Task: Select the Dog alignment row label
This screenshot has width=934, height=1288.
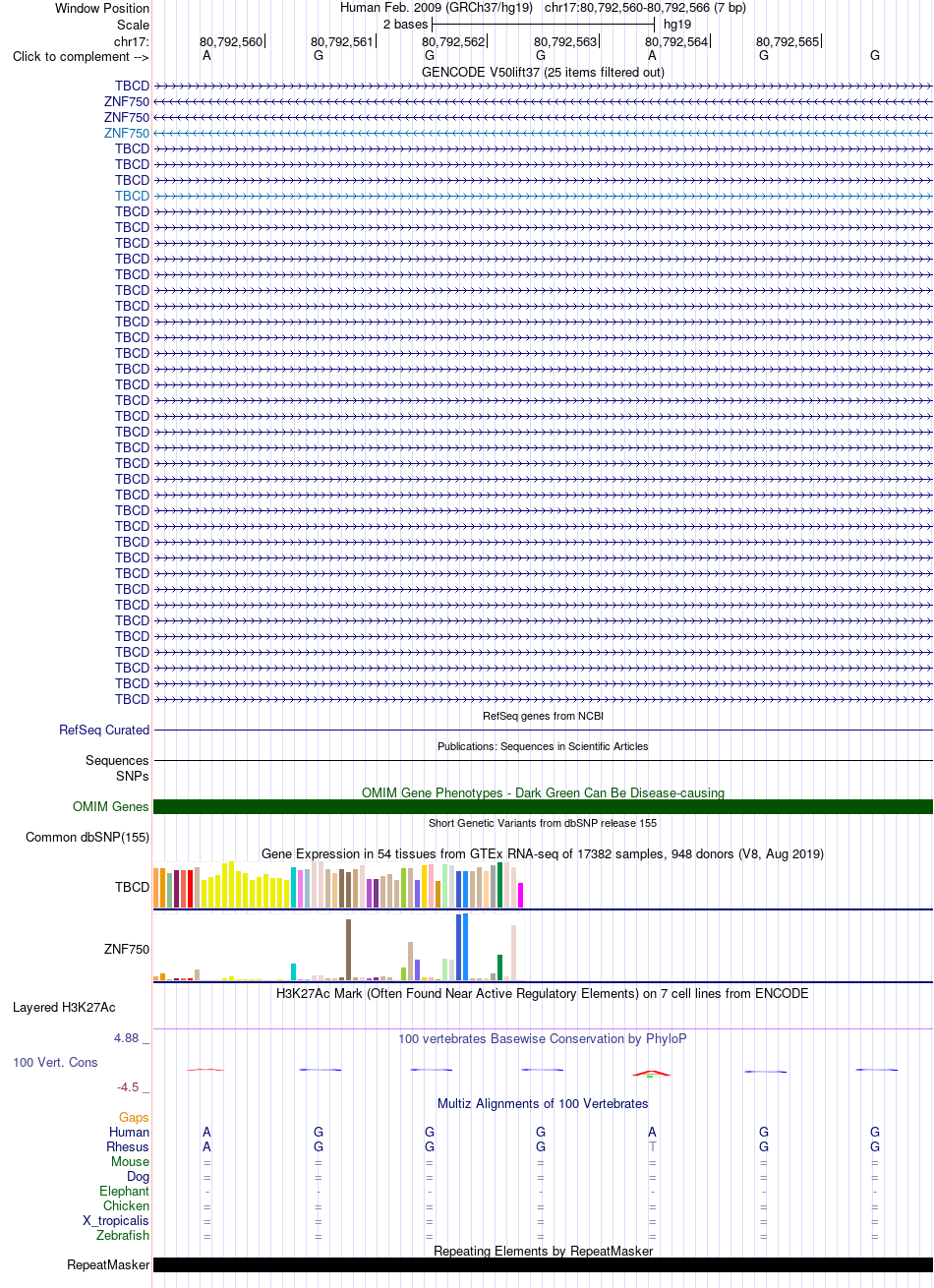Action: click(x=139, y=1177)
